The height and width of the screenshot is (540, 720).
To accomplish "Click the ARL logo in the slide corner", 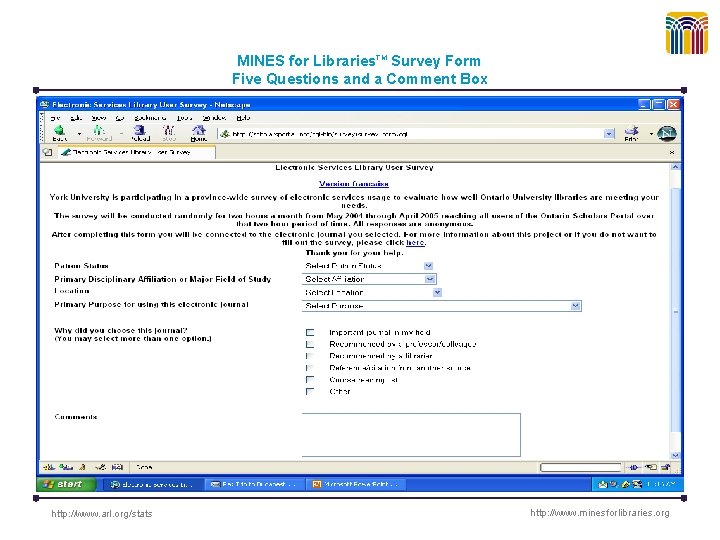I will click(x=686, y=33).
